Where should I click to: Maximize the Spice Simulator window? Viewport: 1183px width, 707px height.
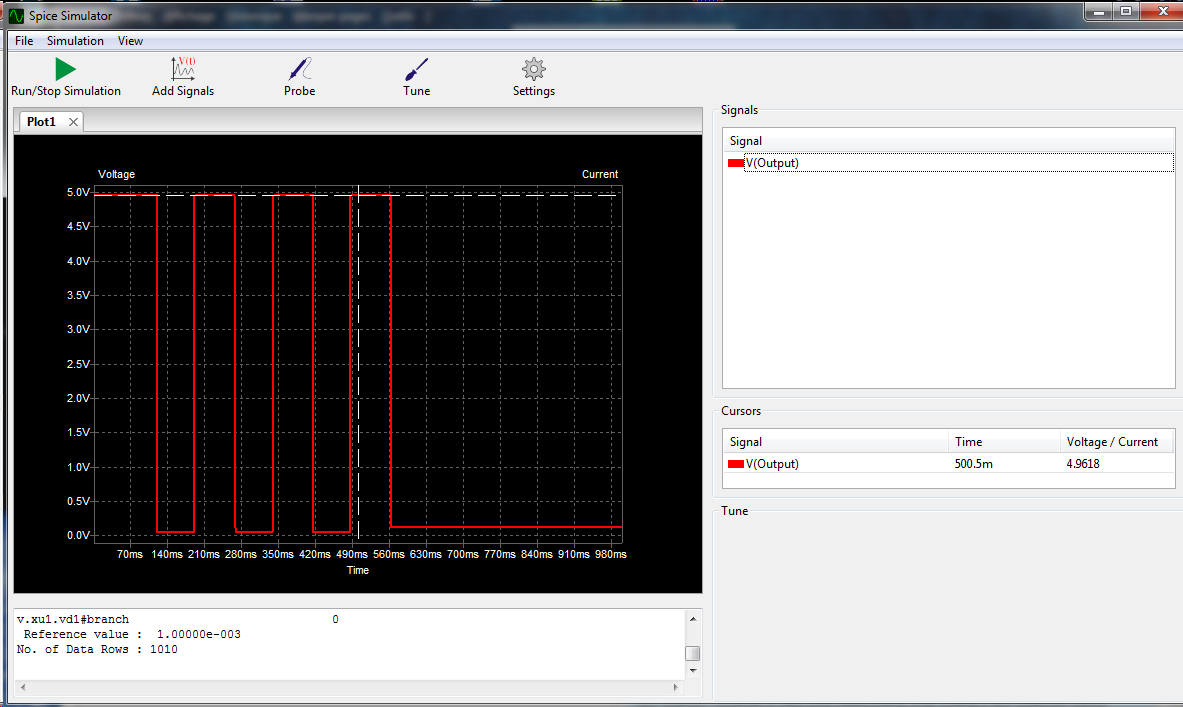click(x=1126, y=11)
